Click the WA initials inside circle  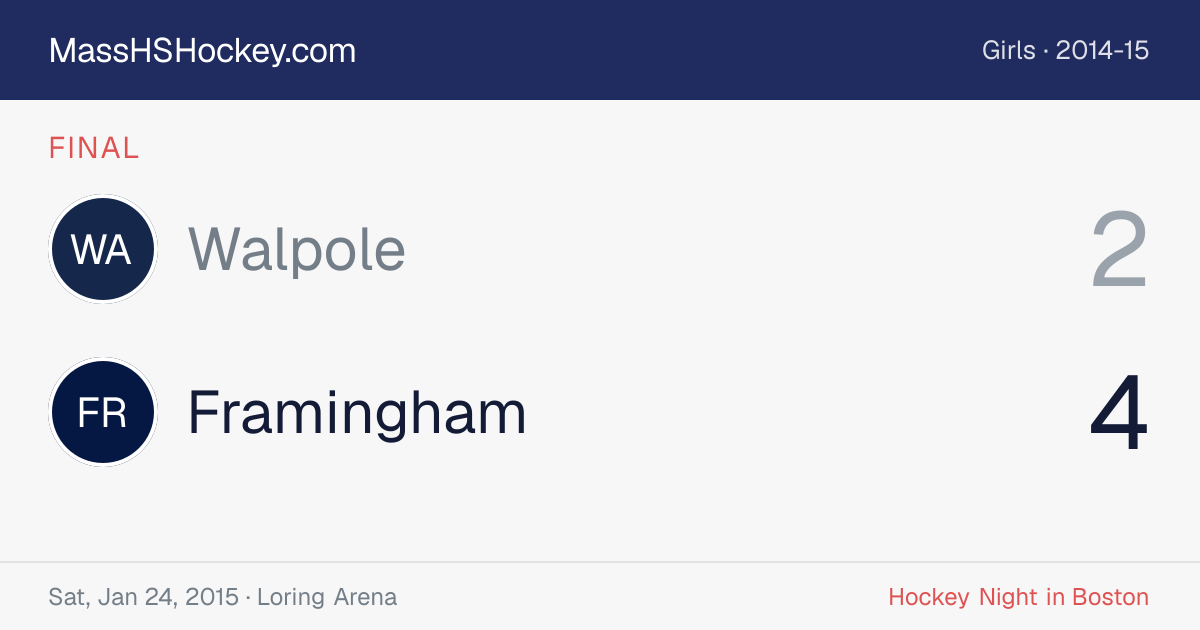tap(103, 250)
